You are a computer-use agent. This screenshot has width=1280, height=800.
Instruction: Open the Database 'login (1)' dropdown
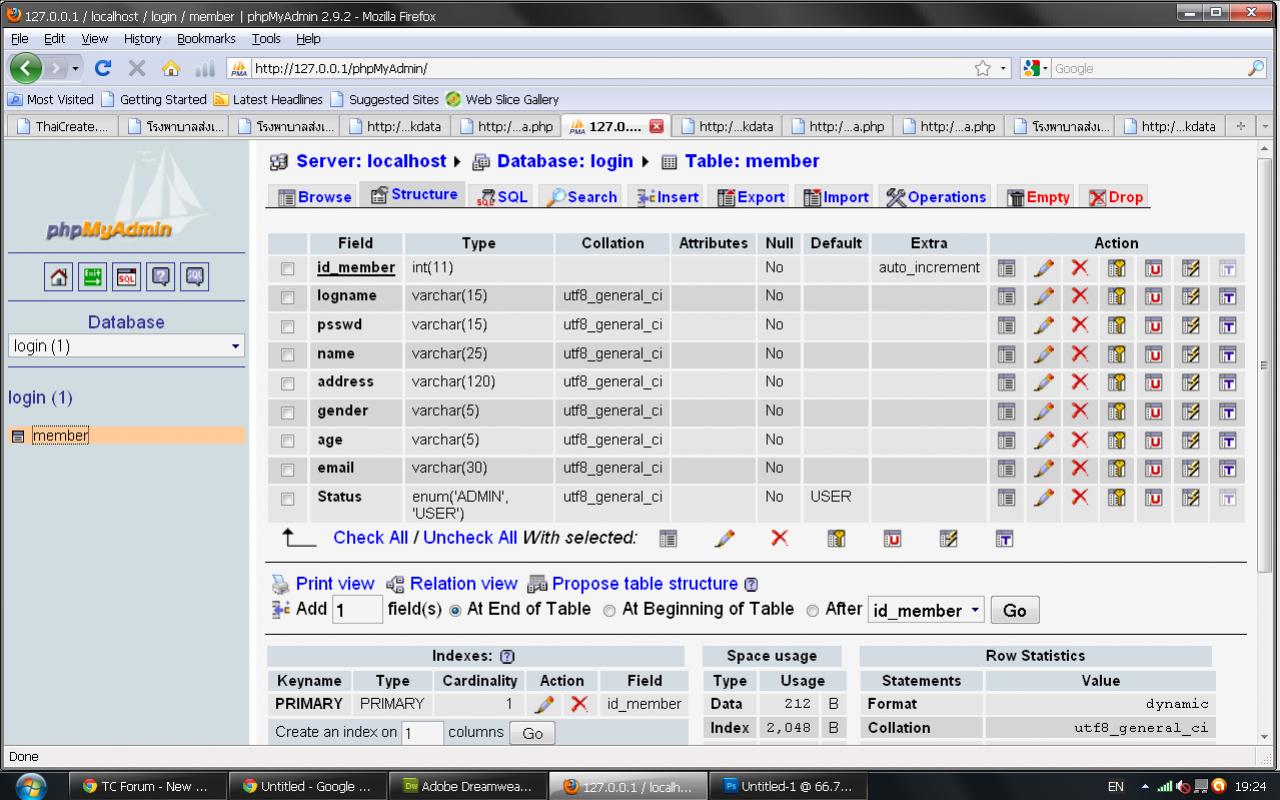[x=126, y=346]
